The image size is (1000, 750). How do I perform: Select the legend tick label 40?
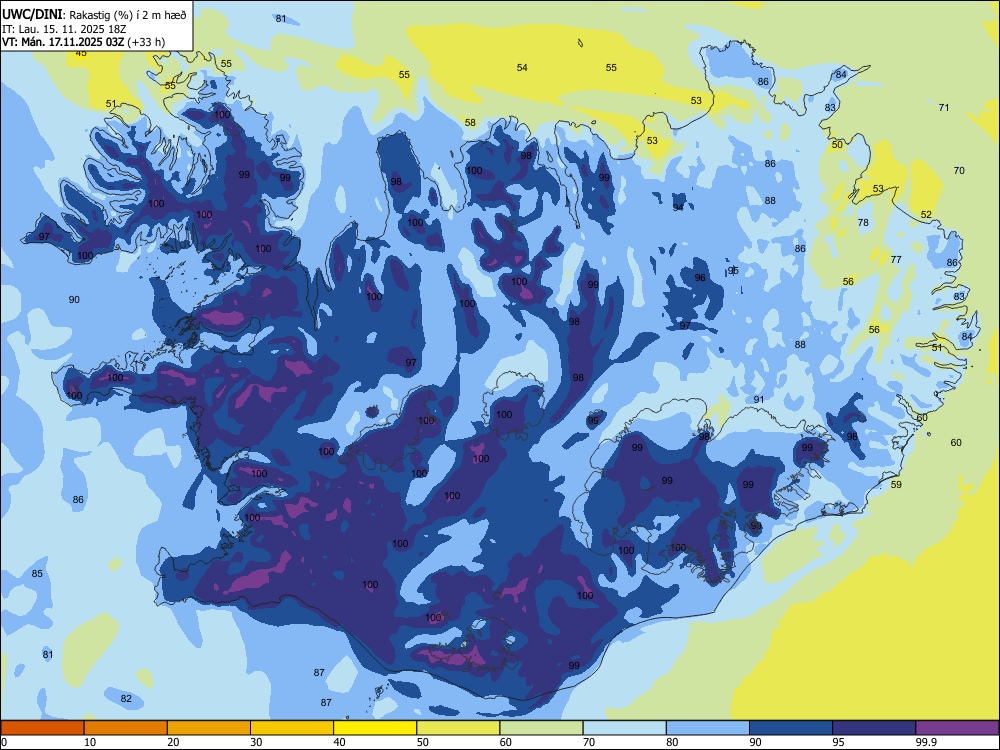(x=339, y=742)
